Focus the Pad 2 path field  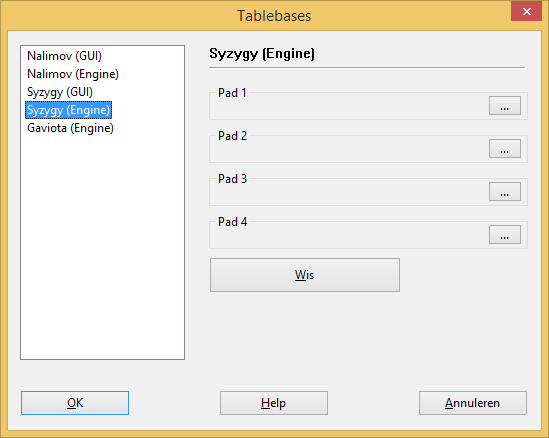tap(349, 150)
